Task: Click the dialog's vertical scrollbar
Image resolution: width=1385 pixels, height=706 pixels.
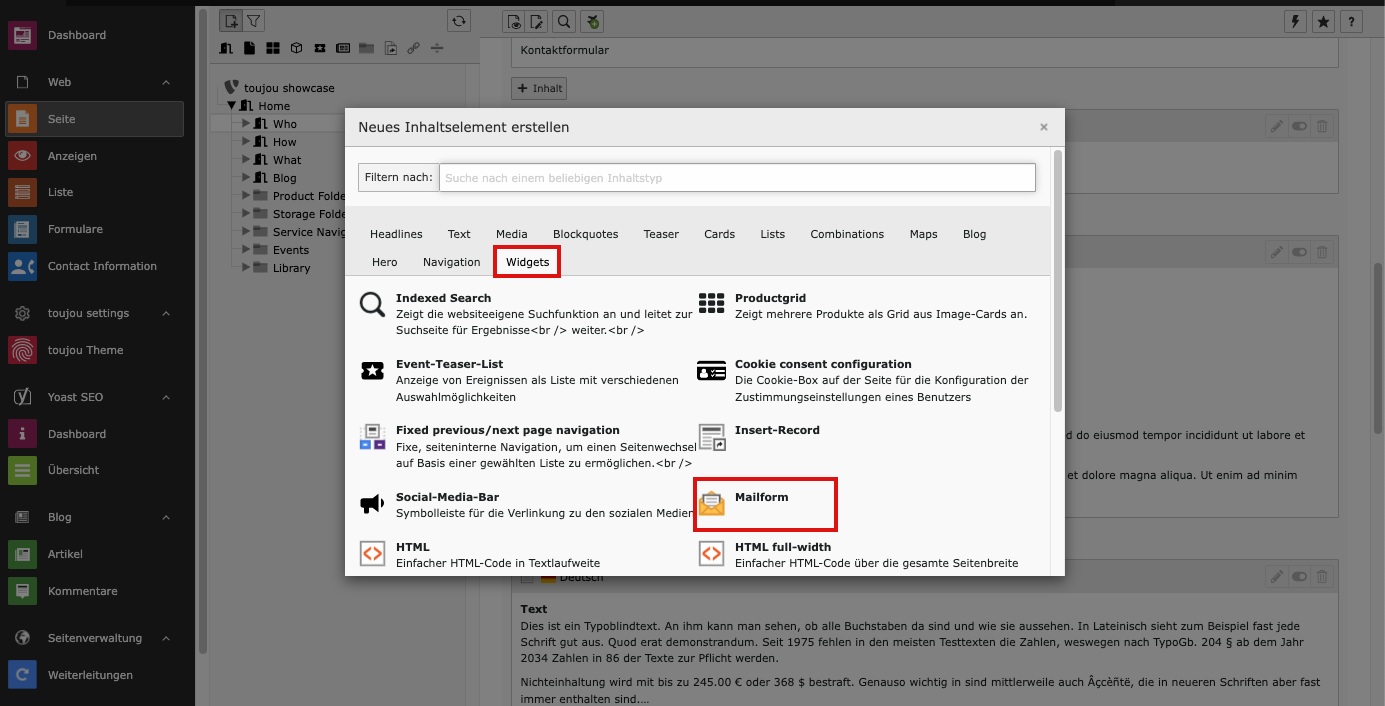Action: point(1058,280)
